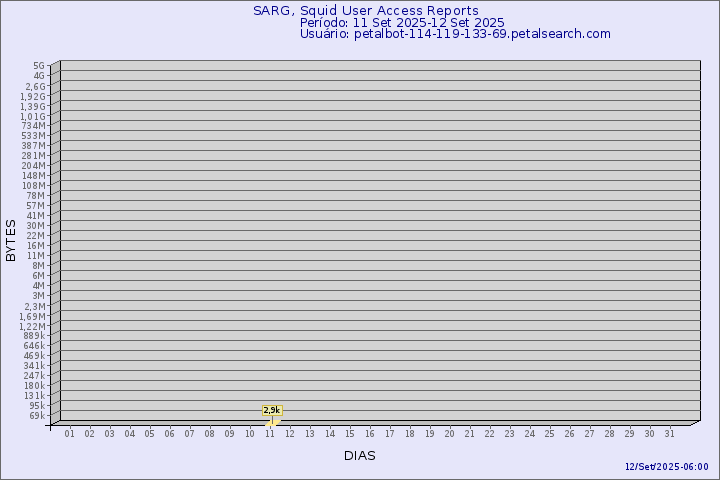Click the 2,9k data label on the chart
The image size is (720, 480).
[272, 410]
